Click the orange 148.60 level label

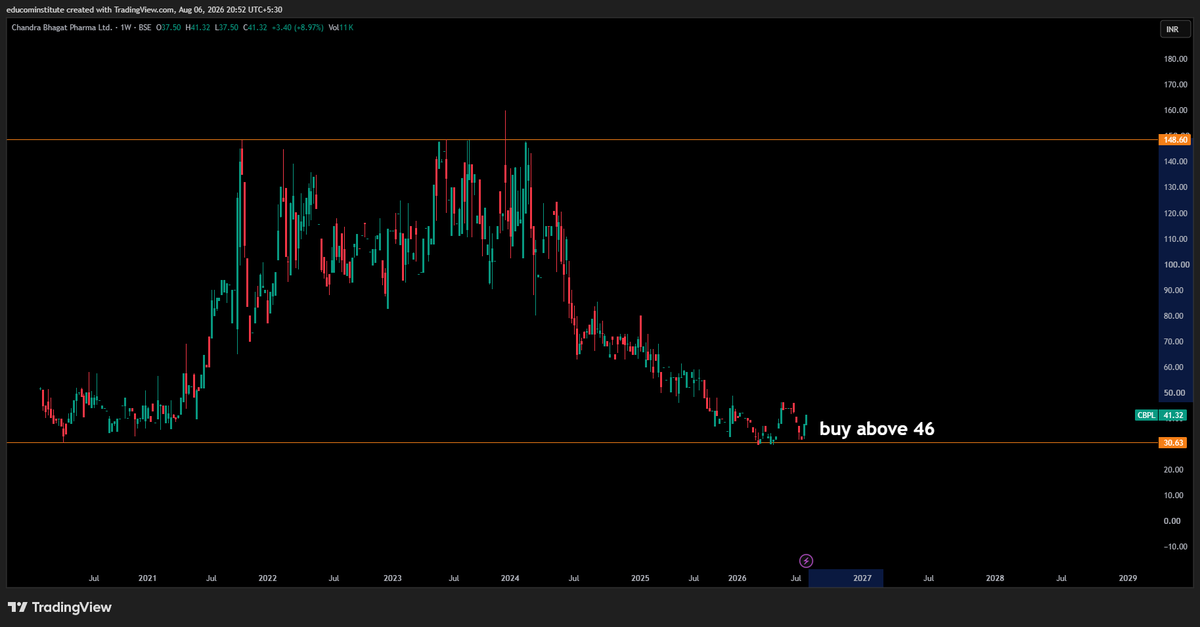tap(1174, 139)
